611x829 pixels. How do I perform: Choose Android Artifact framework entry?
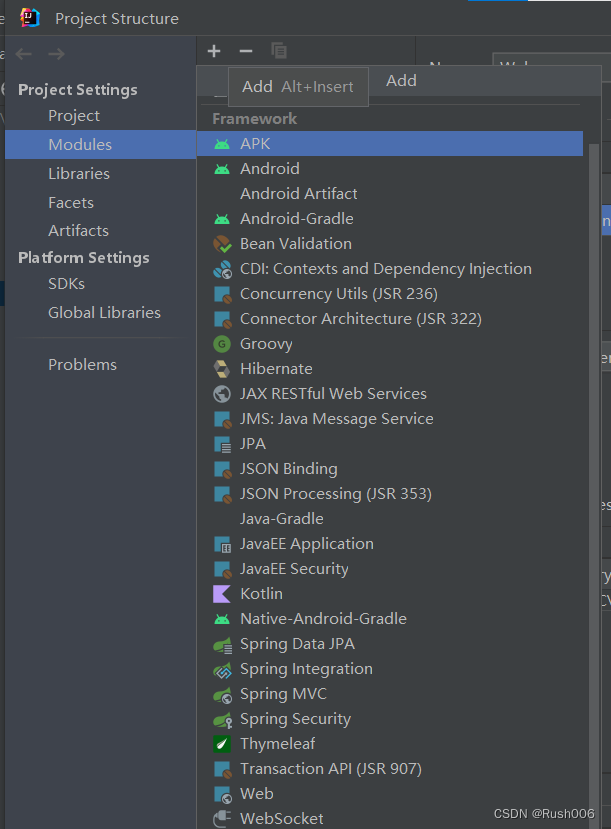coord(390,194)
